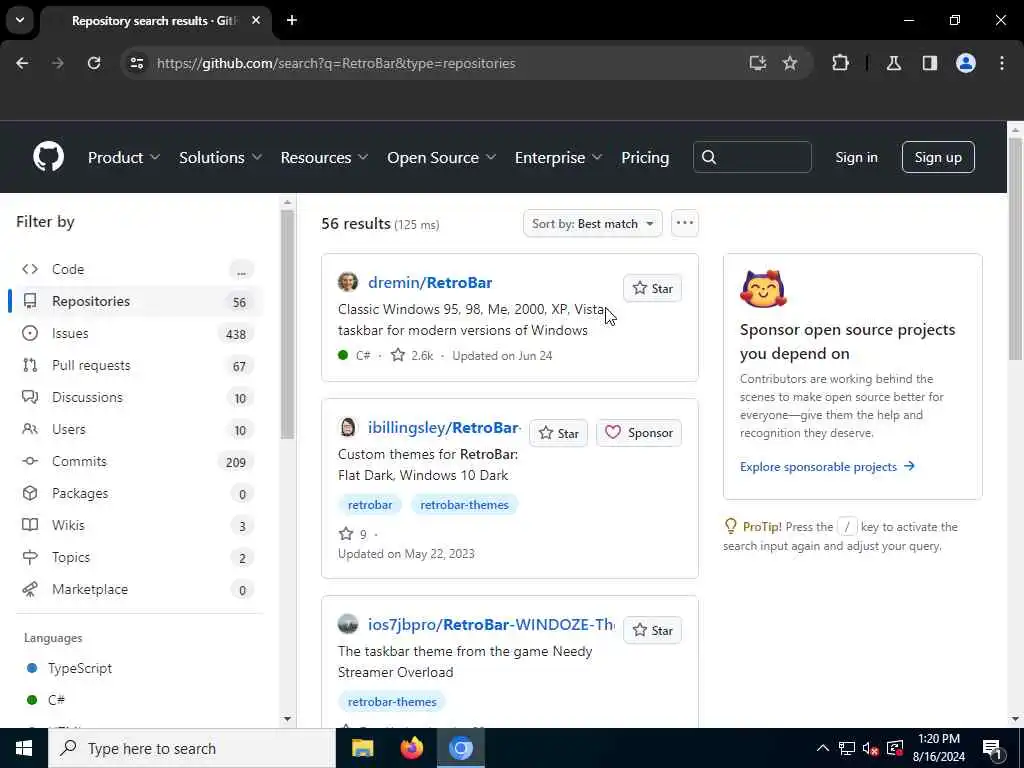Viewport: 1024px width, 768px height.
Task: Filter results by Code
Action: [x=137, y=269]
